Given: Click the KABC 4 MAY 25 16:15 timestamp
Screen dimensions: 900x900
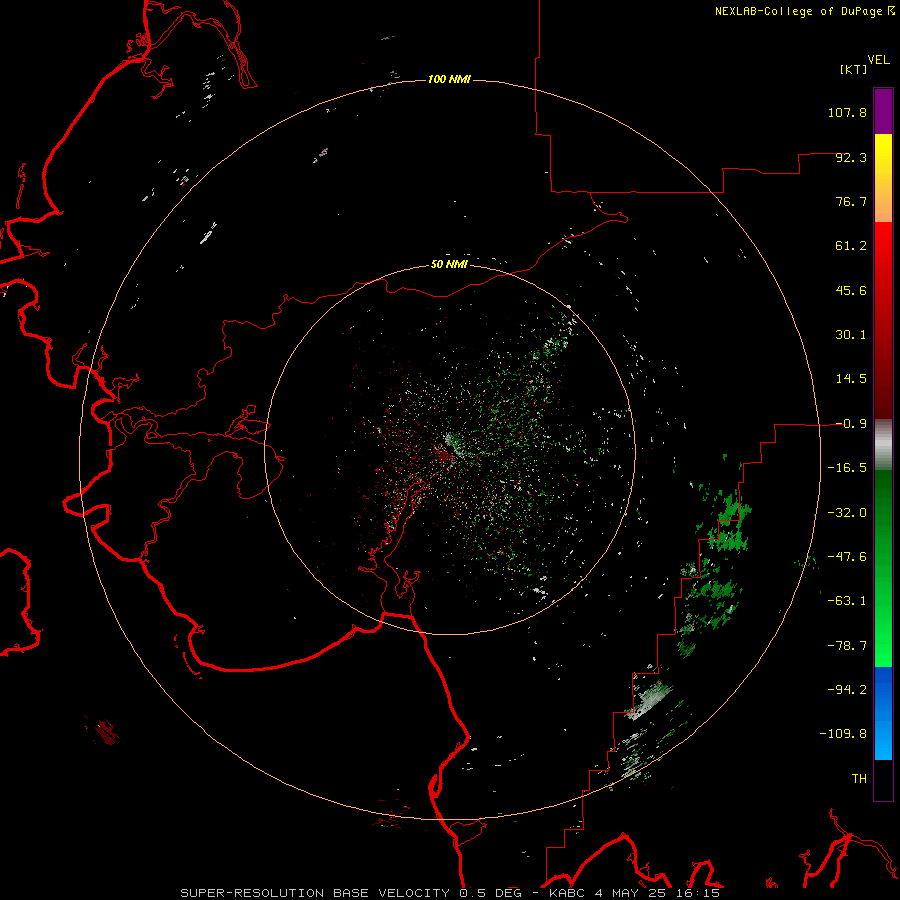Looking at the screenshot, I should click(x=634, y=893).
